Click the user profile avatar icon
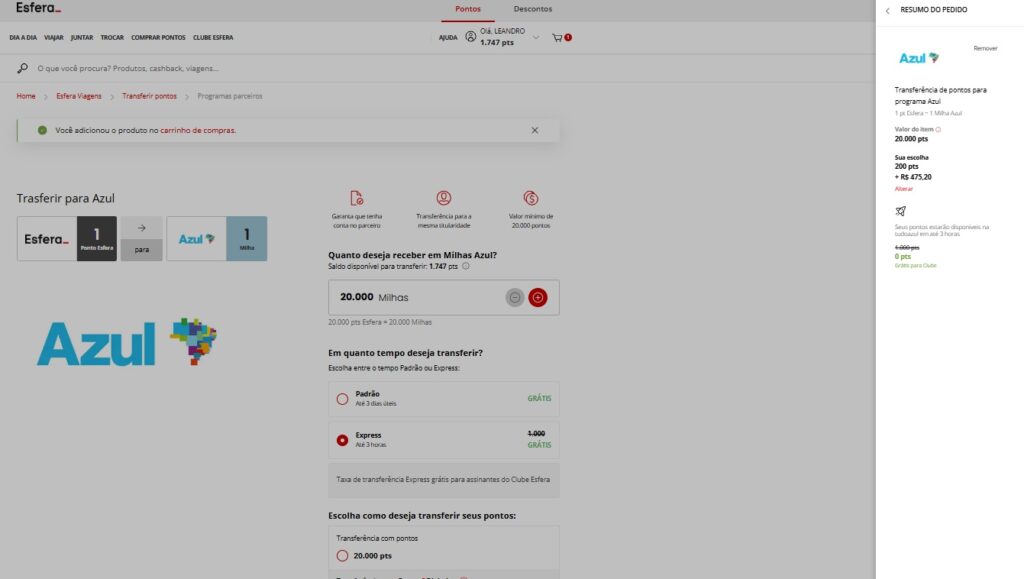The width and height of the screenshot is (1024, 579). 471,37
